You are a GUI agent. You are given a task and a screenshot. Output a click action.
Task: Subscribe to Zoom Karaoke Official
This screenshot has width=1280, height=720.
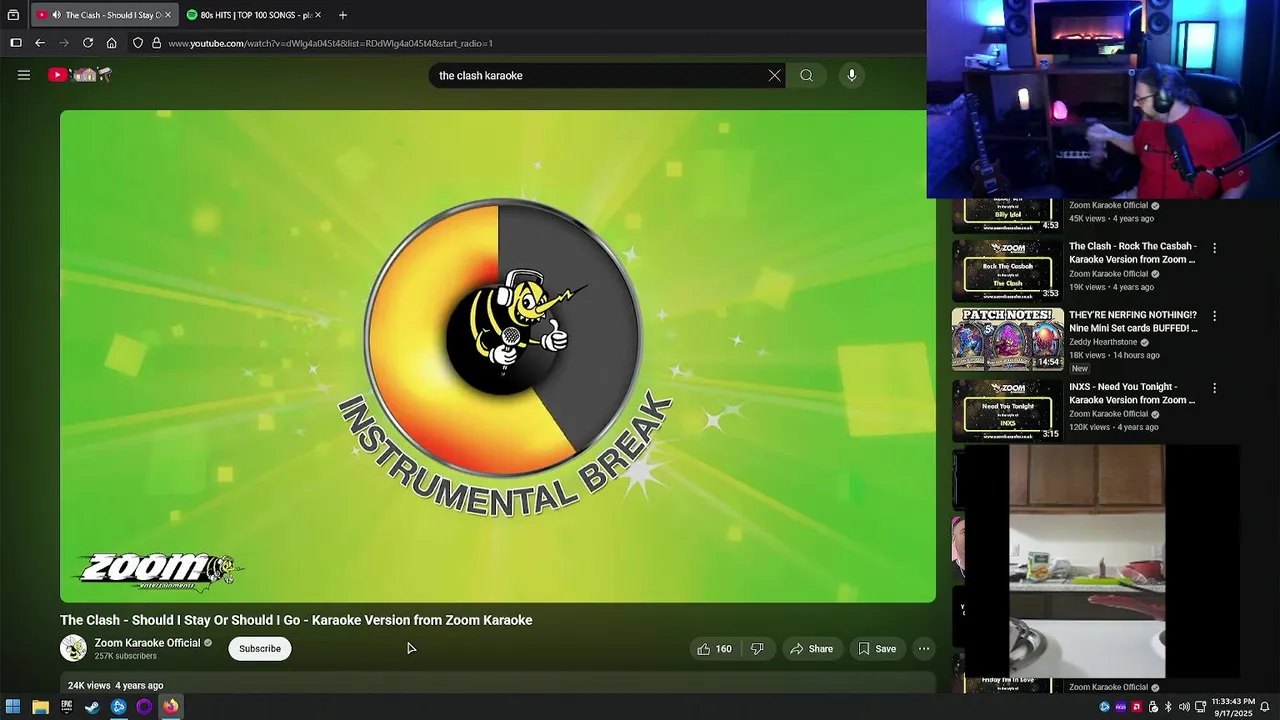[x=260, y=649]
